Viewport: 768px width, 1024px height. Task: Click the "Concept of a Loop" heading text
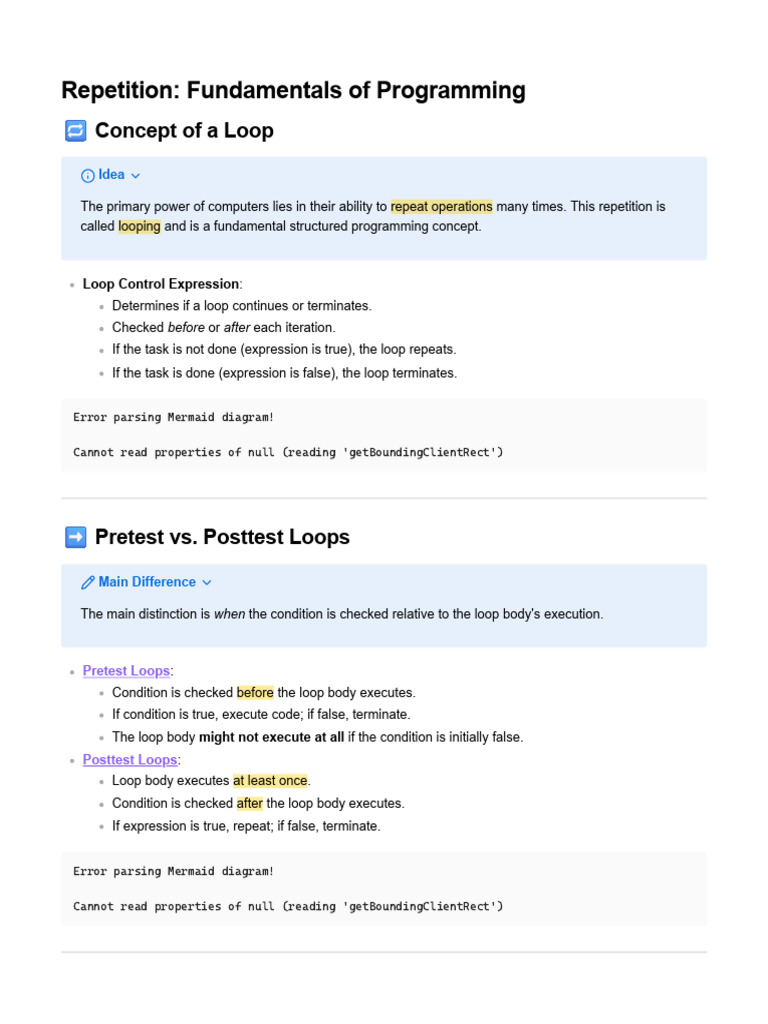(184, 131)
